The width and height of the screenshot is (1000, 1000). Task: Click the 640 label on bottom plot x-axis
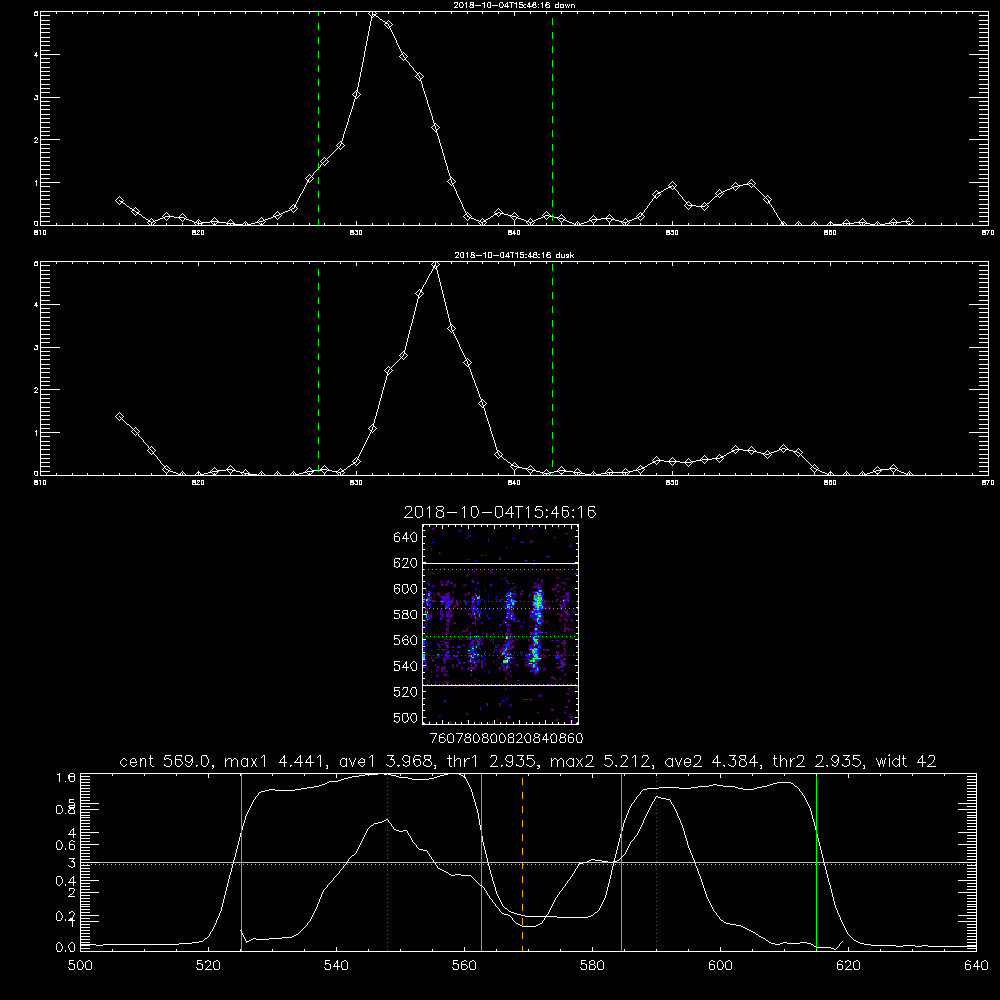coord(976,966)
